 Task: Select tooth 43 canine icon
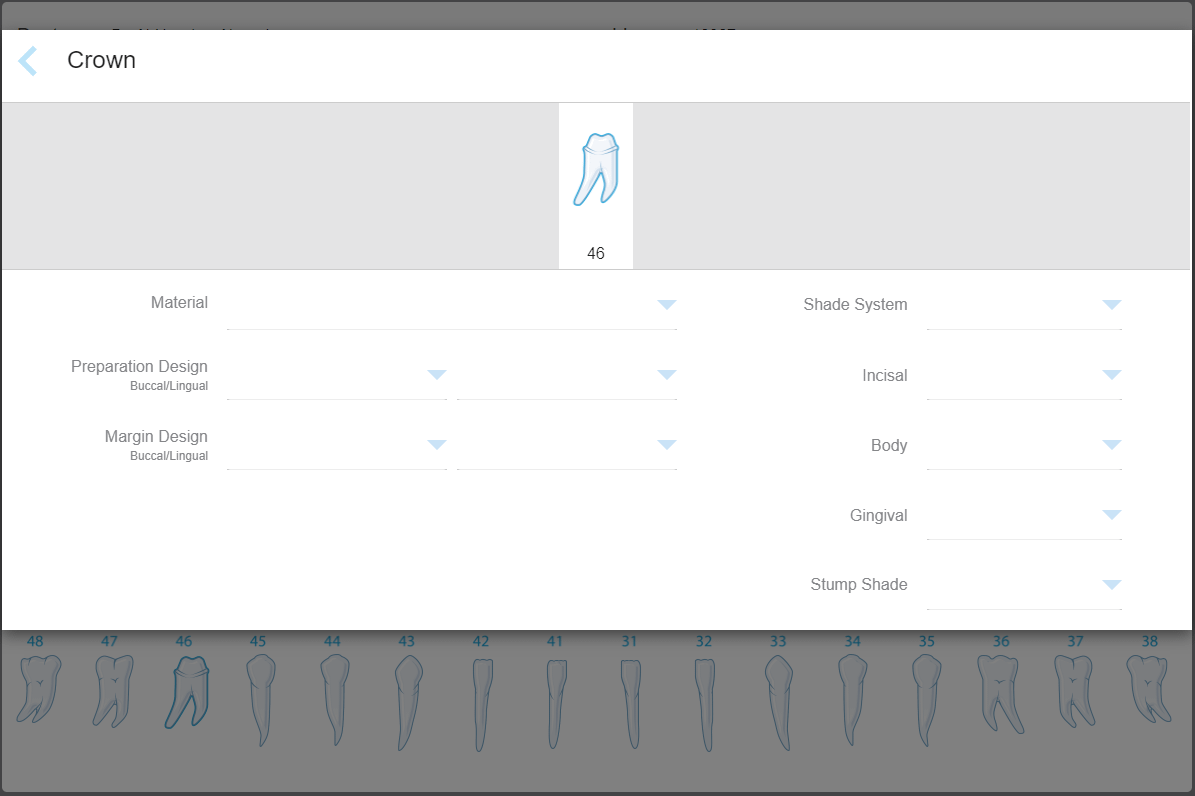coord(406,700)
